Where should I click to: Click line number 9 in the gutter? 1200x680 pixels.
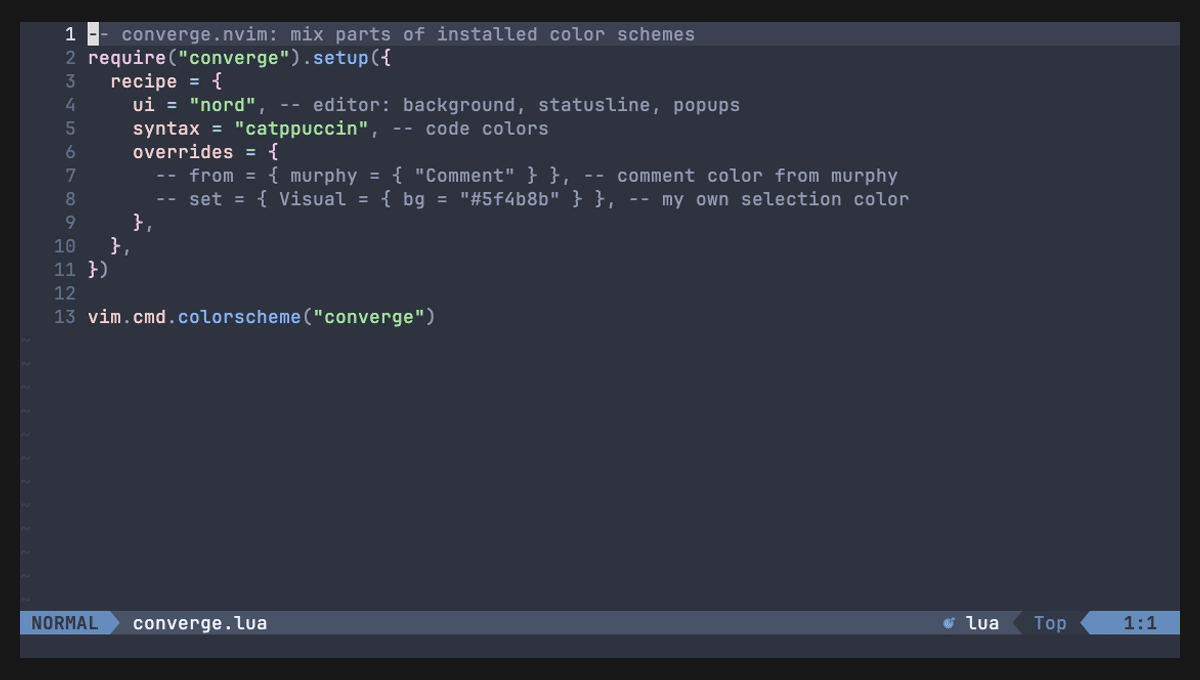(x=70, y=222)
